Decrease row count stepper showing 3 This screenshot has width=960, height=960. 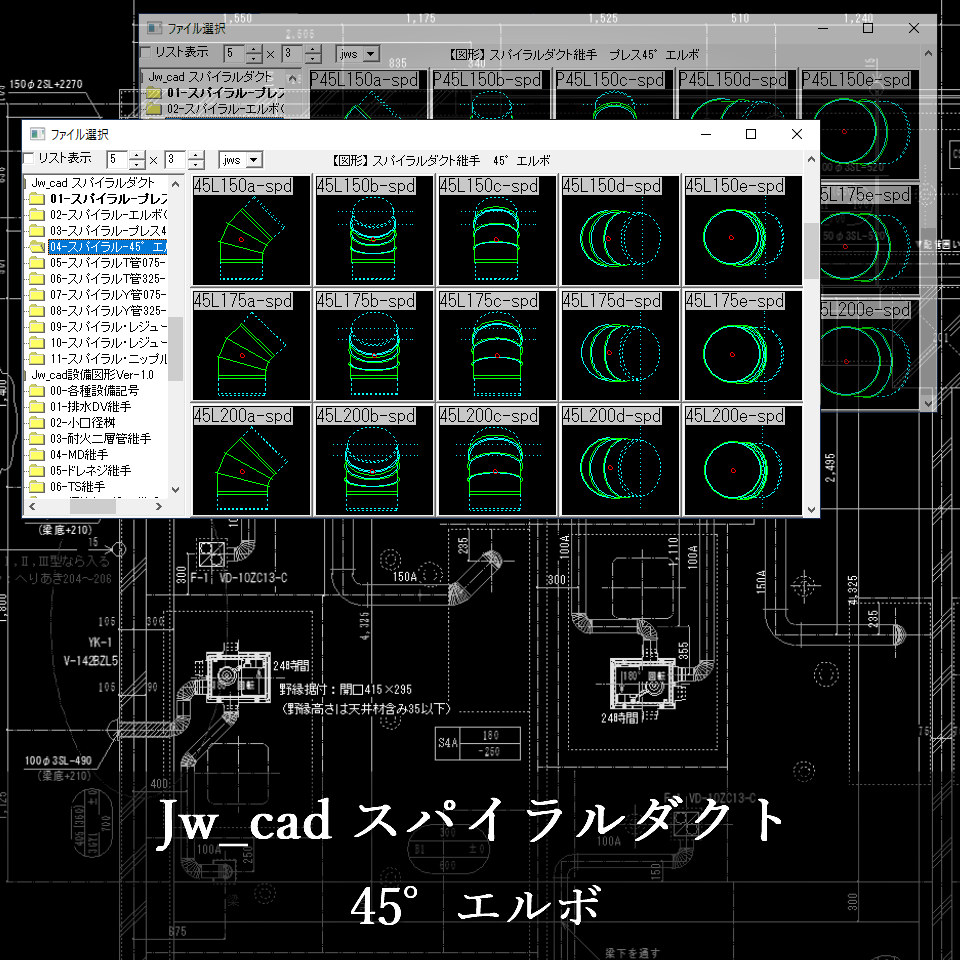pyautogui.click(x=196, y=165)
